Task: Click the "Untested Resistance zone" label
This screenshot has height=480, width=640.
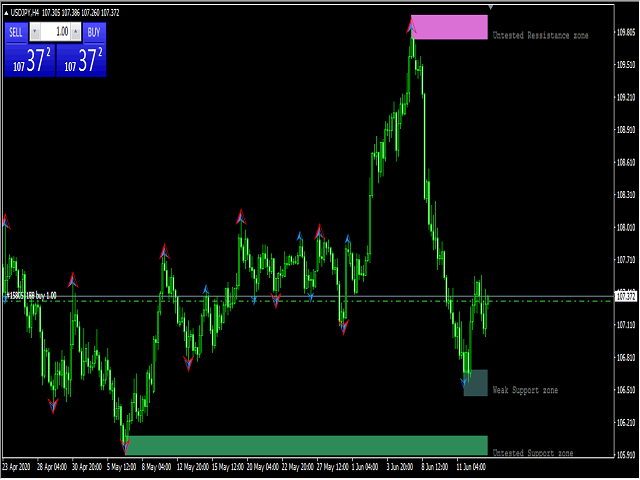Action: 540,36
